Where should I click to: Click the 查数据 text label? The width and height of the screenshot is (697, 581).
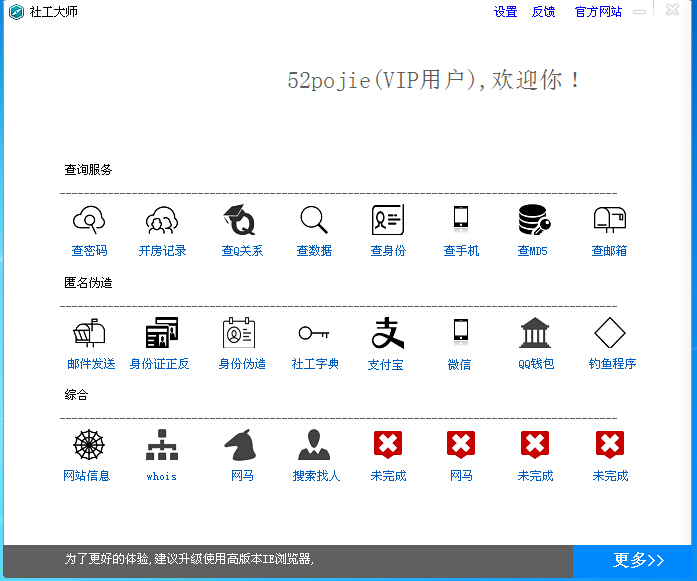point(314,251)
